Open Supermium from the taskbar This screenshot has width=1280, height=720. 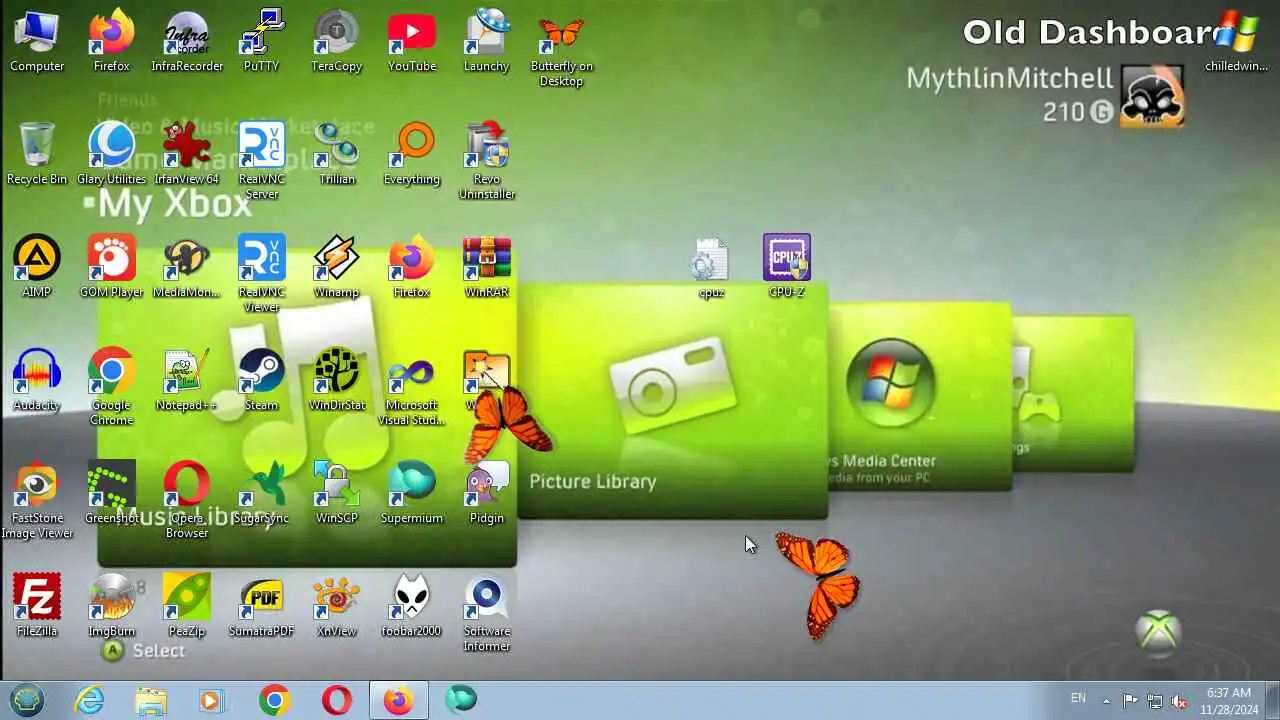(x=461, y=700)
